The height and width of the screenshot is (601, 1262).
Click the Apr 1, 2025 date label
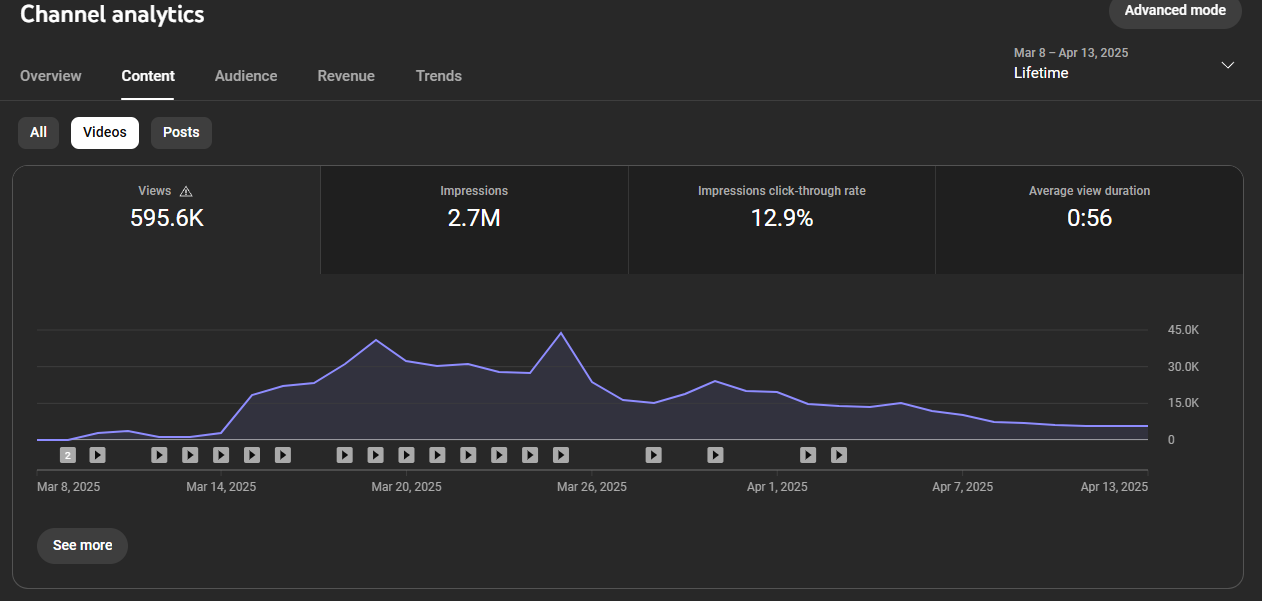pos(777,487)
